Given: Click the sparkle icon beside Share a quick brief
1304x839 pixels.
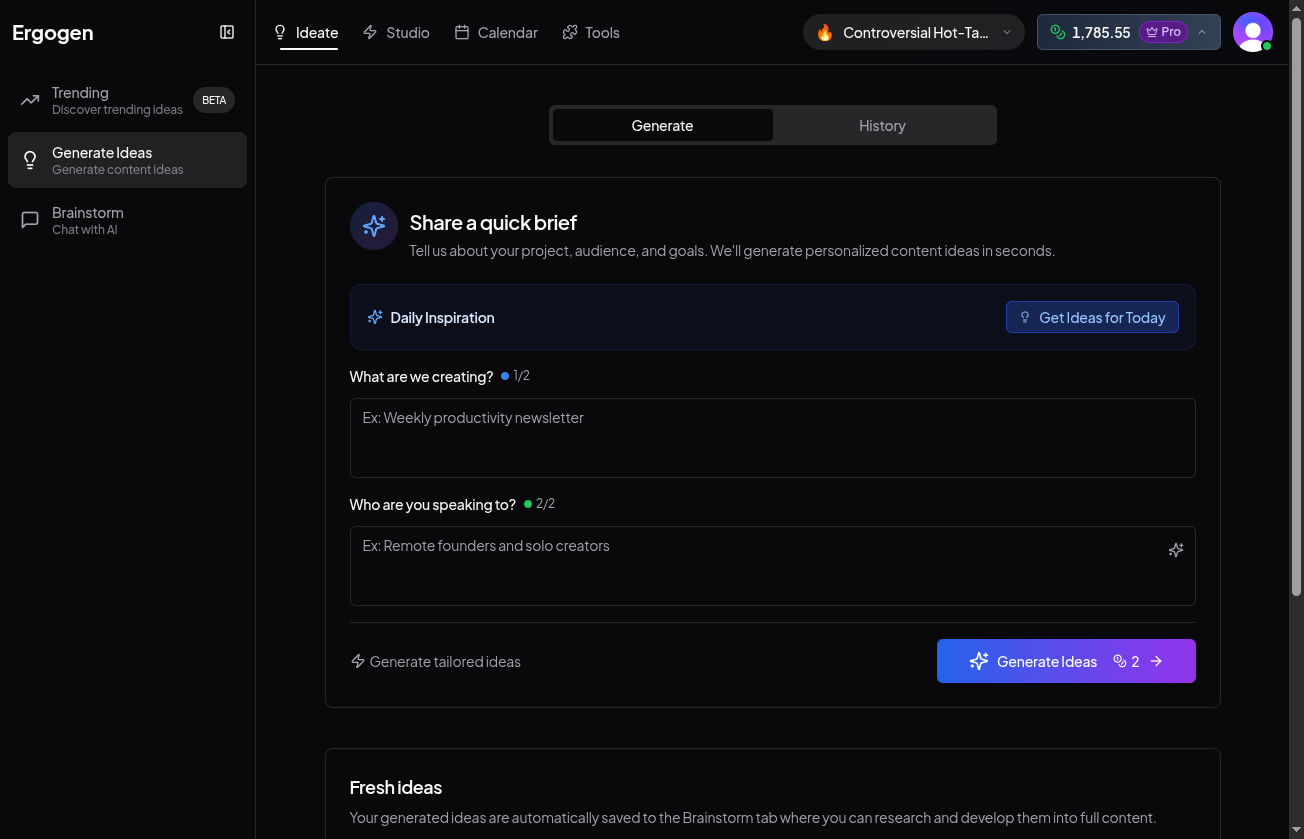Looking at the screenshot, I should (374, 226).
